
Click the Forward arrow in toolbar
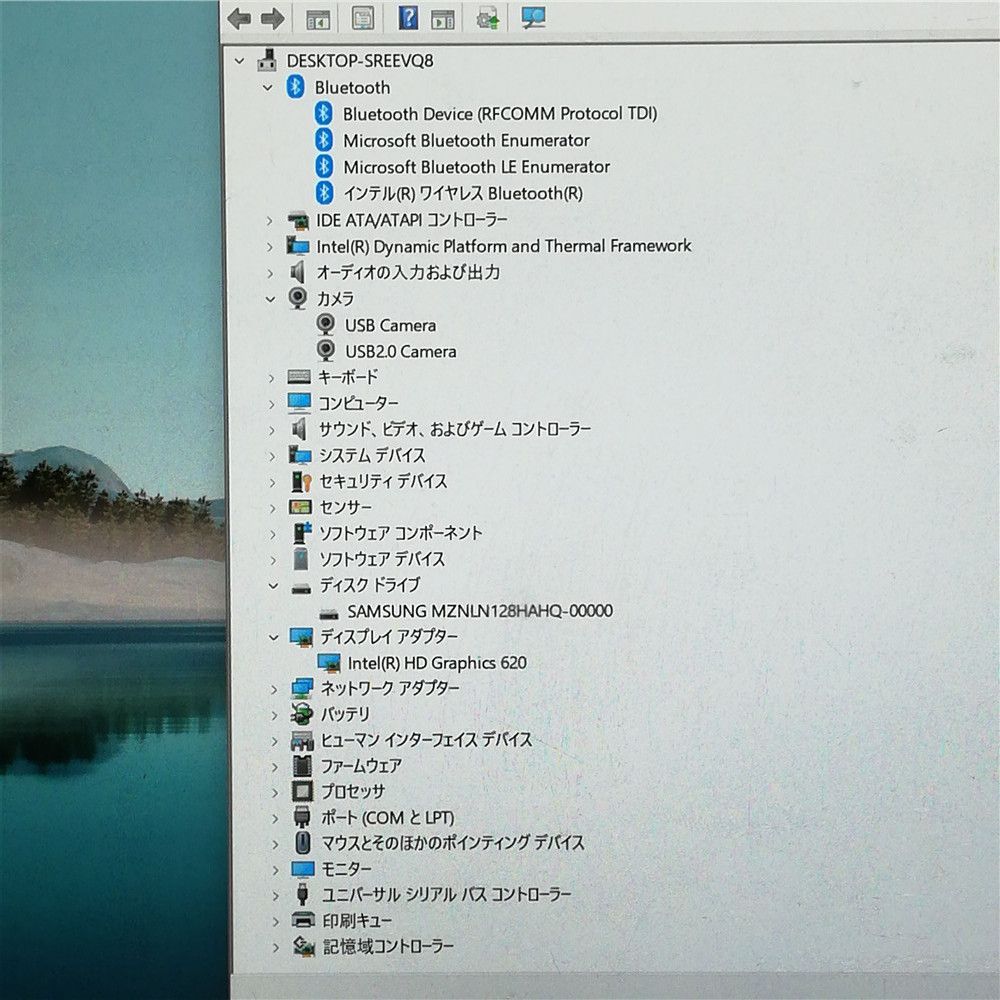click(x=272, y=18)
